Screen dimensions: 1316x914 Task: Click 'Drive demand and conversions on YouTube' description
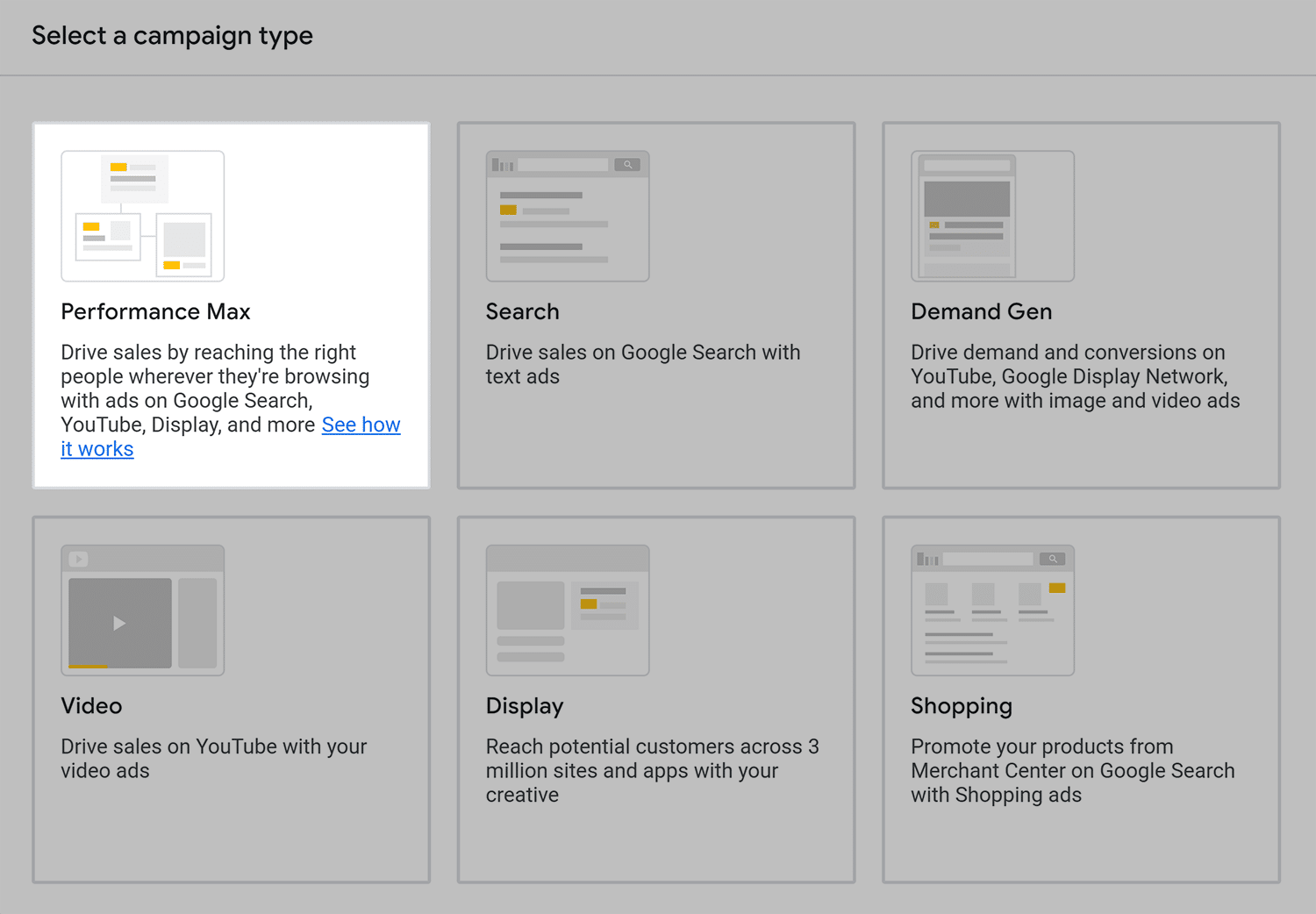click(x=1076, y=376)
